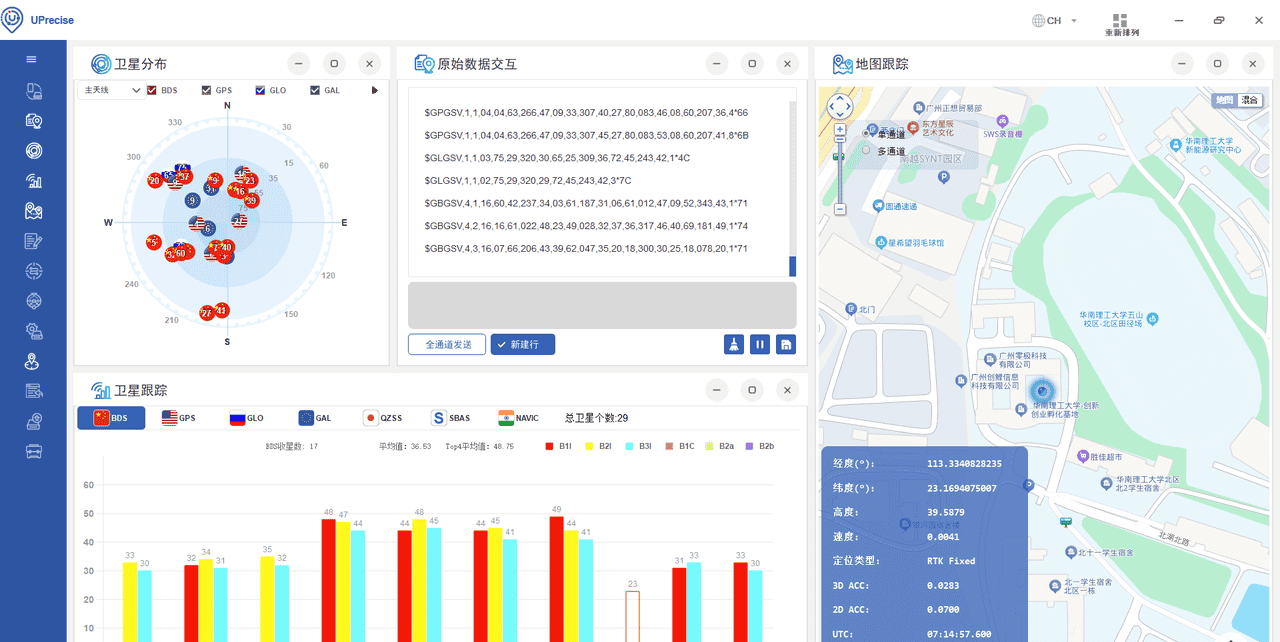Screen dimensions: 1280x642
Task: Open the 主天线 antenna dropdown
Action: tap(110, 89)
